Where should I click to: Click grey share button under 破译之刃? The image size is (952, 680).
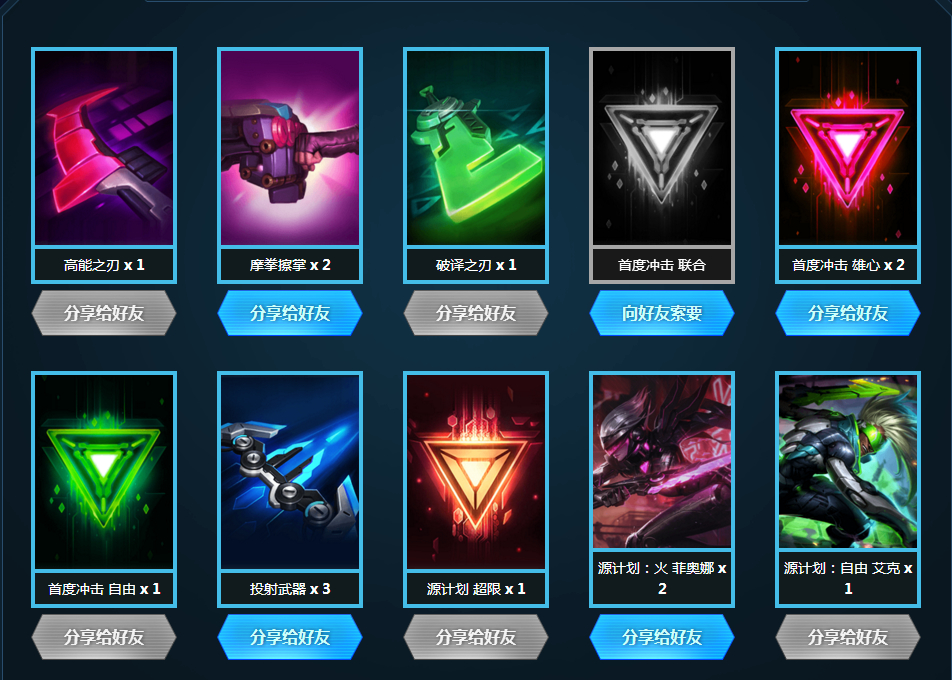click(475, 313)
